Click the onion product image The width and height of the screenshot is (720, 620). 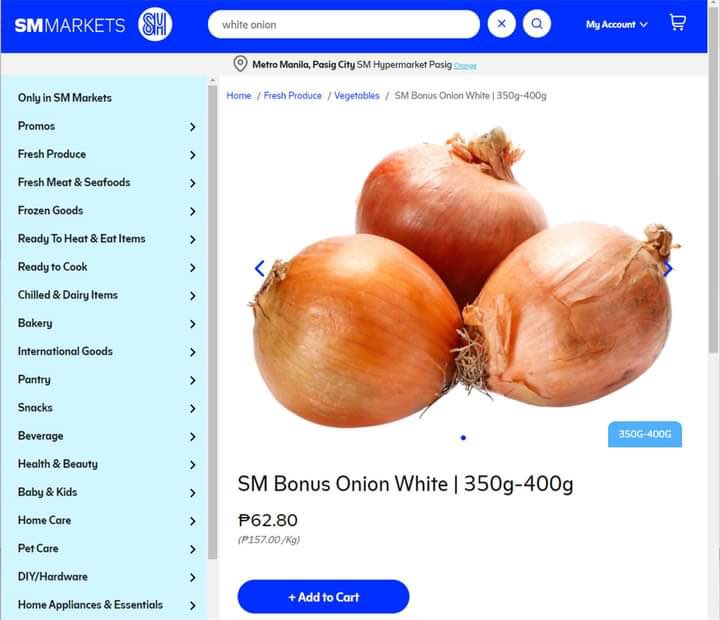click(x=464, y=277)
